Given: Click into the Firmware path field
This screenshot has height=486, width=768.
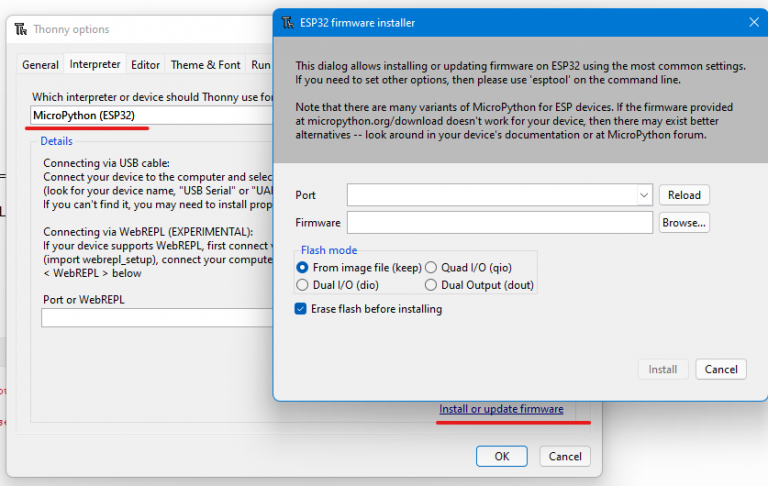Looking at the screenshot, I should click(x=499, y=223).
